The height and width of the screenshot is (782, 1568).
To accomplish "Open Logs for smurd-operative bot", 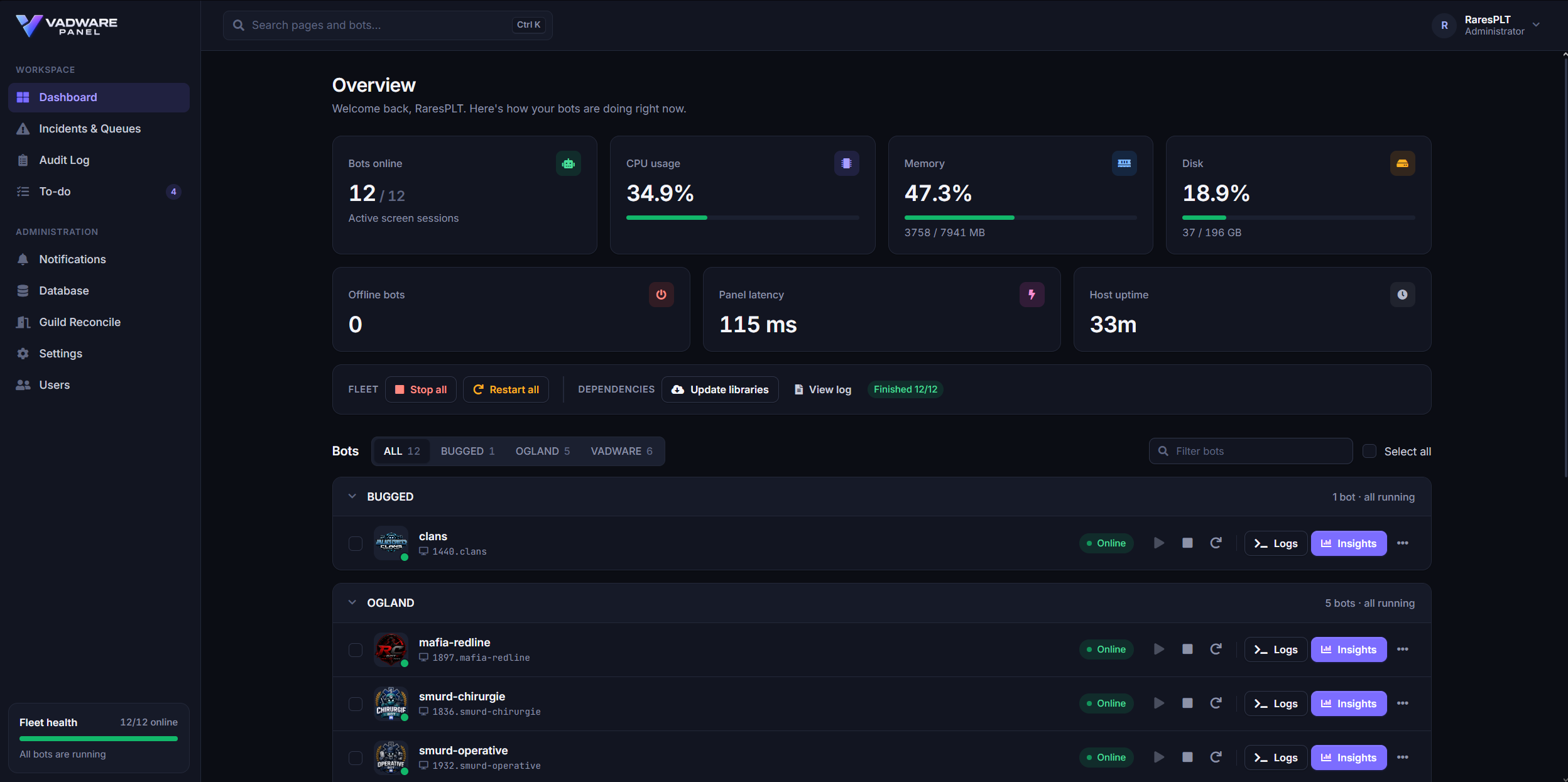I will (1276, 758).
